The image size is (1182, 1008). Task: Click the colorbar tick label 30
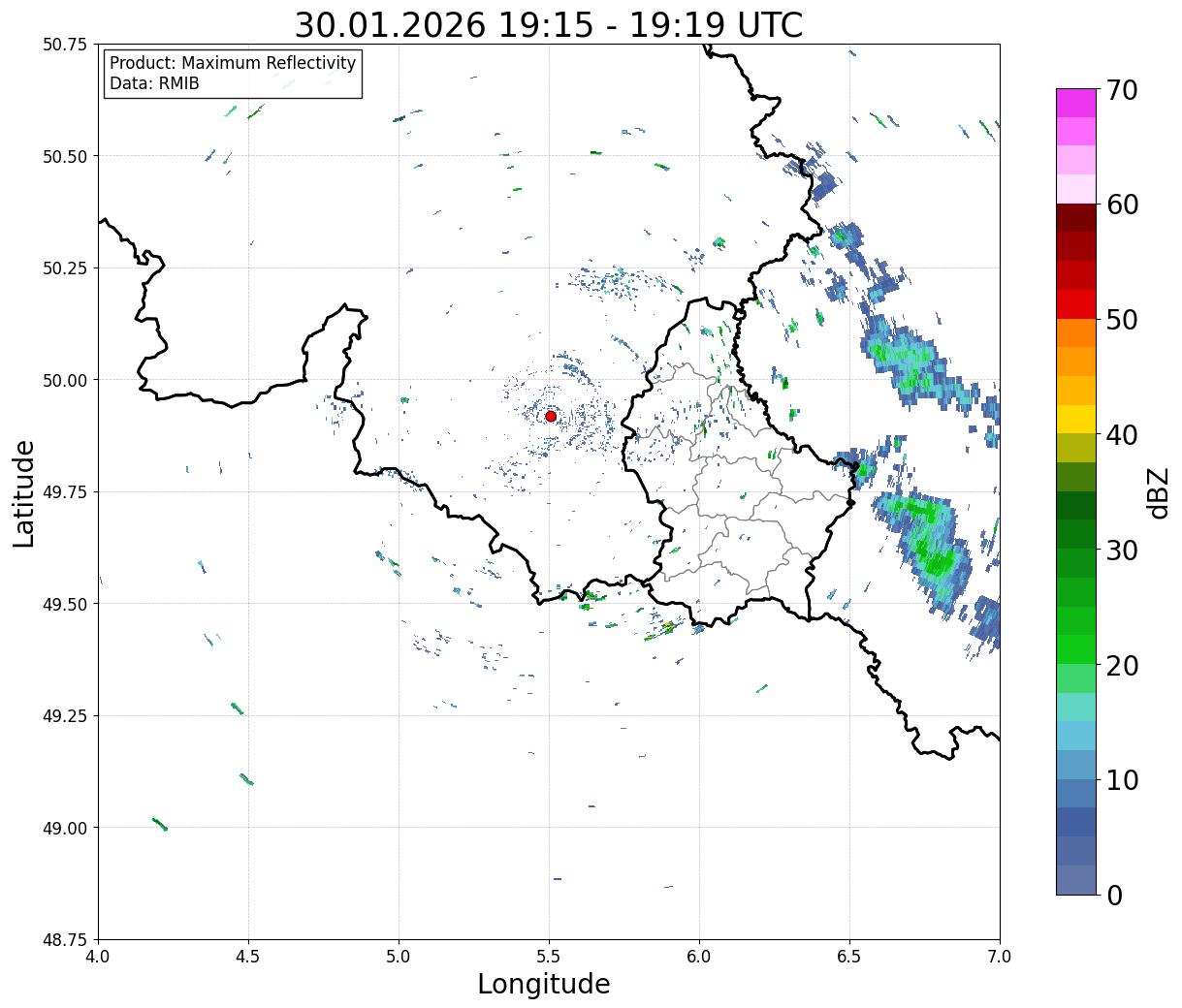[x=1122, y=551]
